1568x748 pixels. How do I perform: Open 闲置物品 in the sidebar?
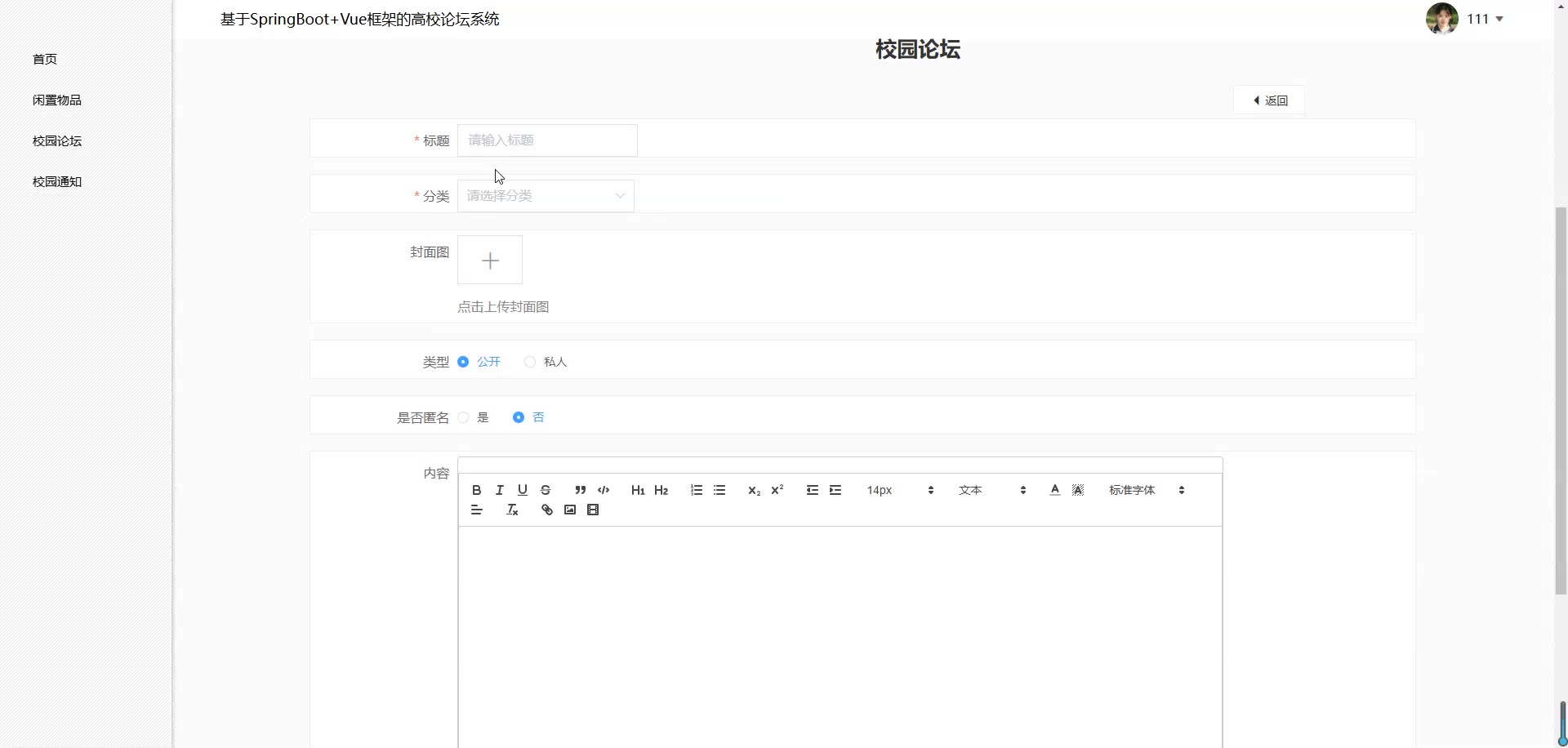click(57, 100)
